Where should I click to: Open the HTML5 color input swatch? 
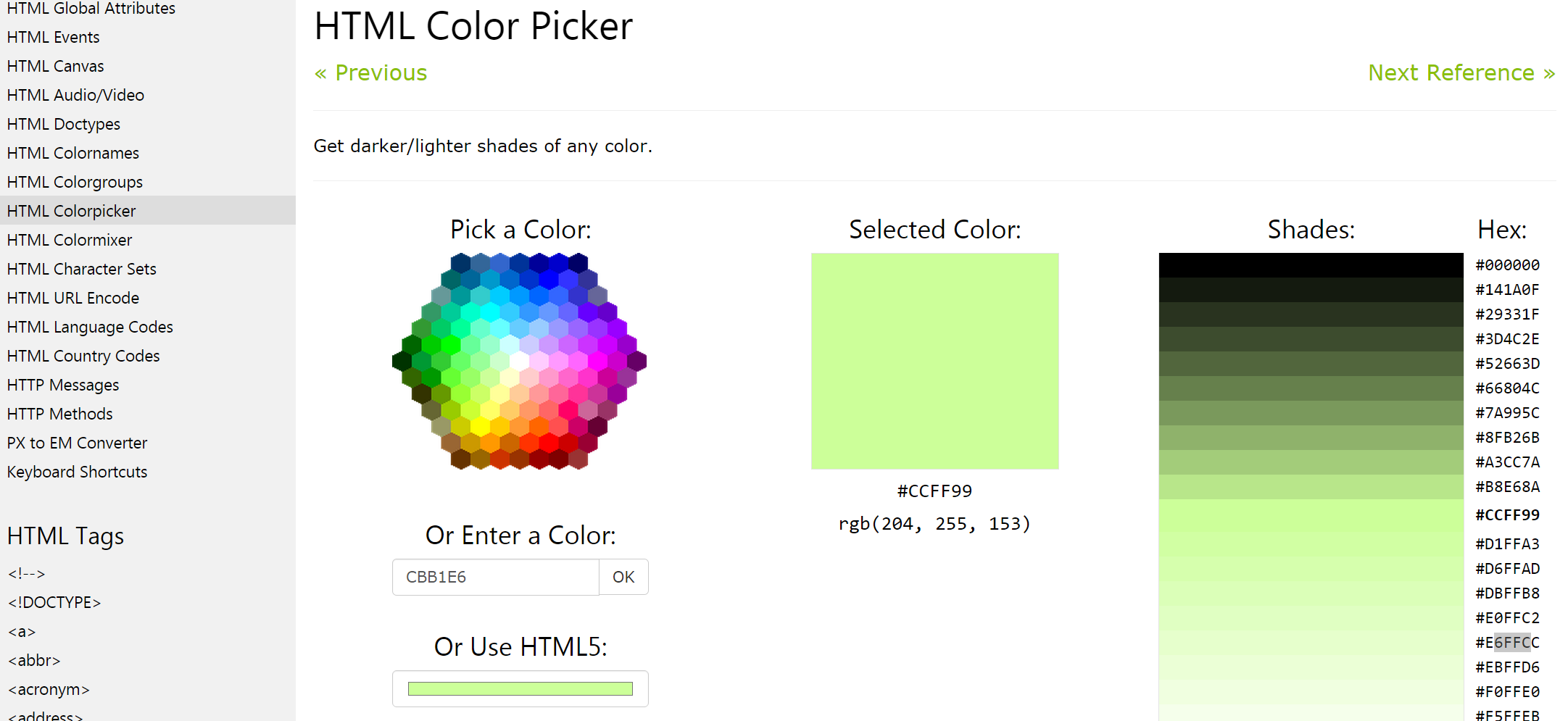(520, 688)
